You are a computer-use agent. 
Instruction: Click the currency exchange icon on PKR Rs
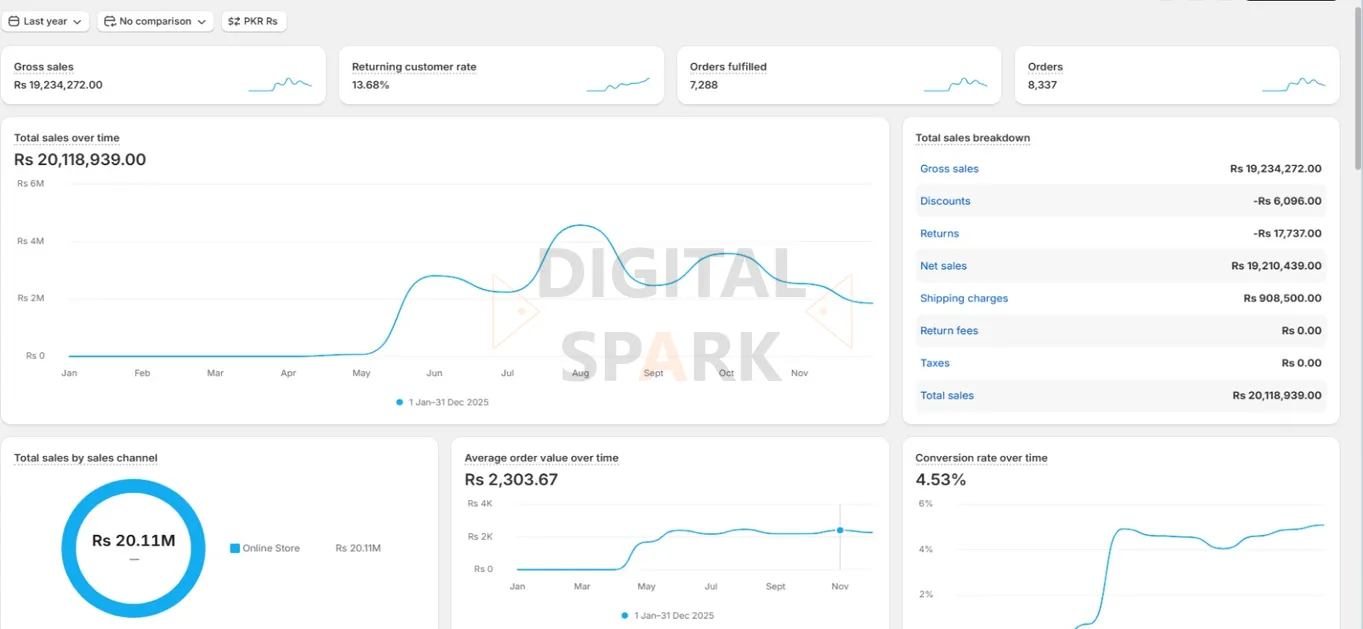point(235,20)
